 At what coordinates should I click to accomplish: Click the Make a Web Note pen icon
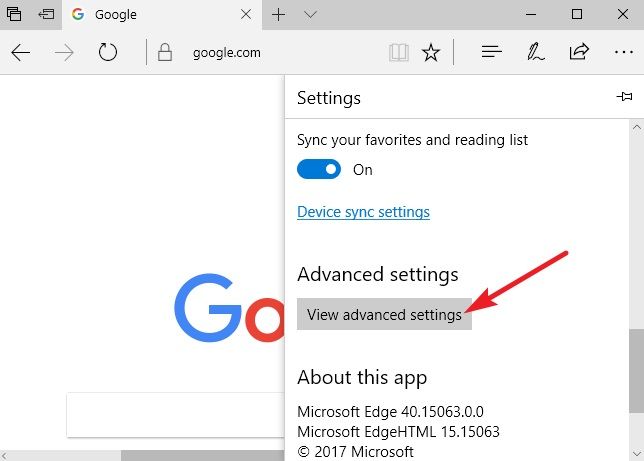point(535,53)
